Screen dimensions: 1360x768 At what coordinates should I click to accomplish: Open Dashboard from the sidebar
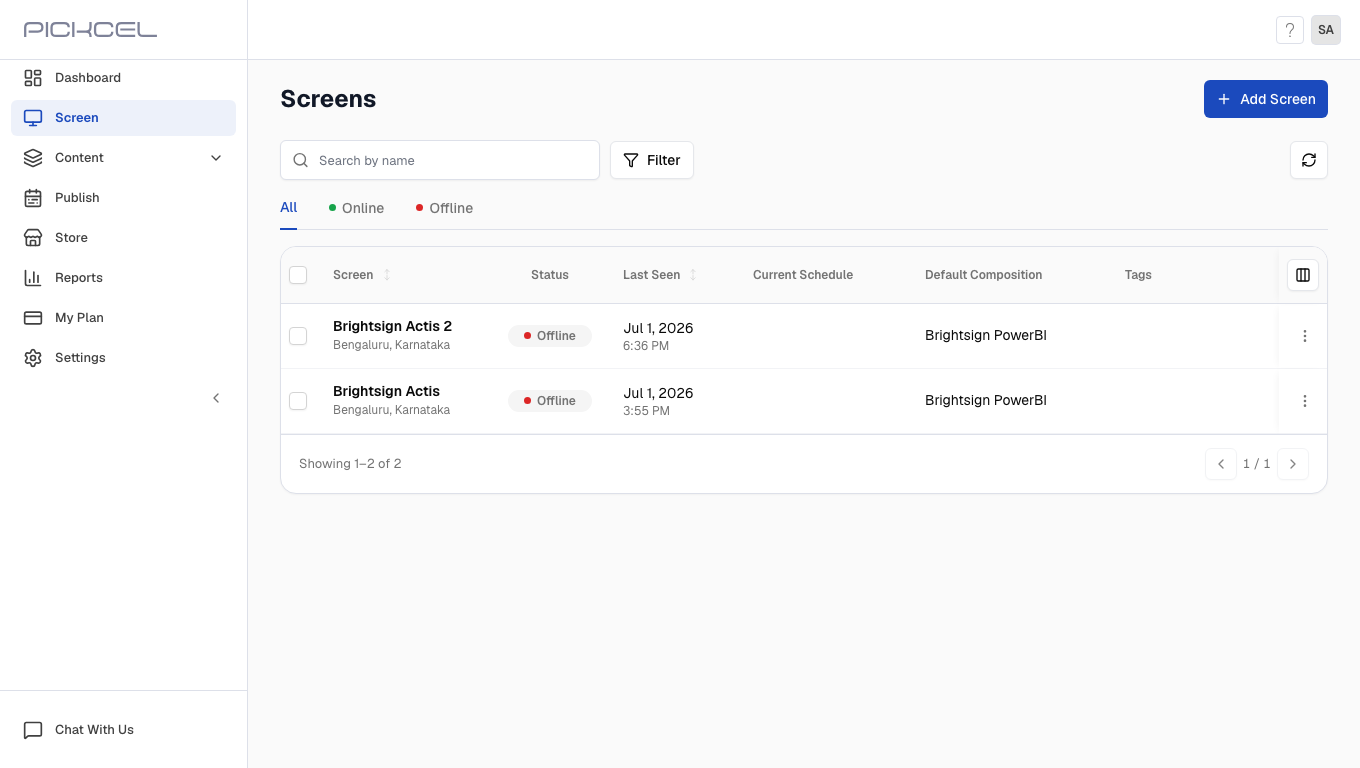coord(124,78)
